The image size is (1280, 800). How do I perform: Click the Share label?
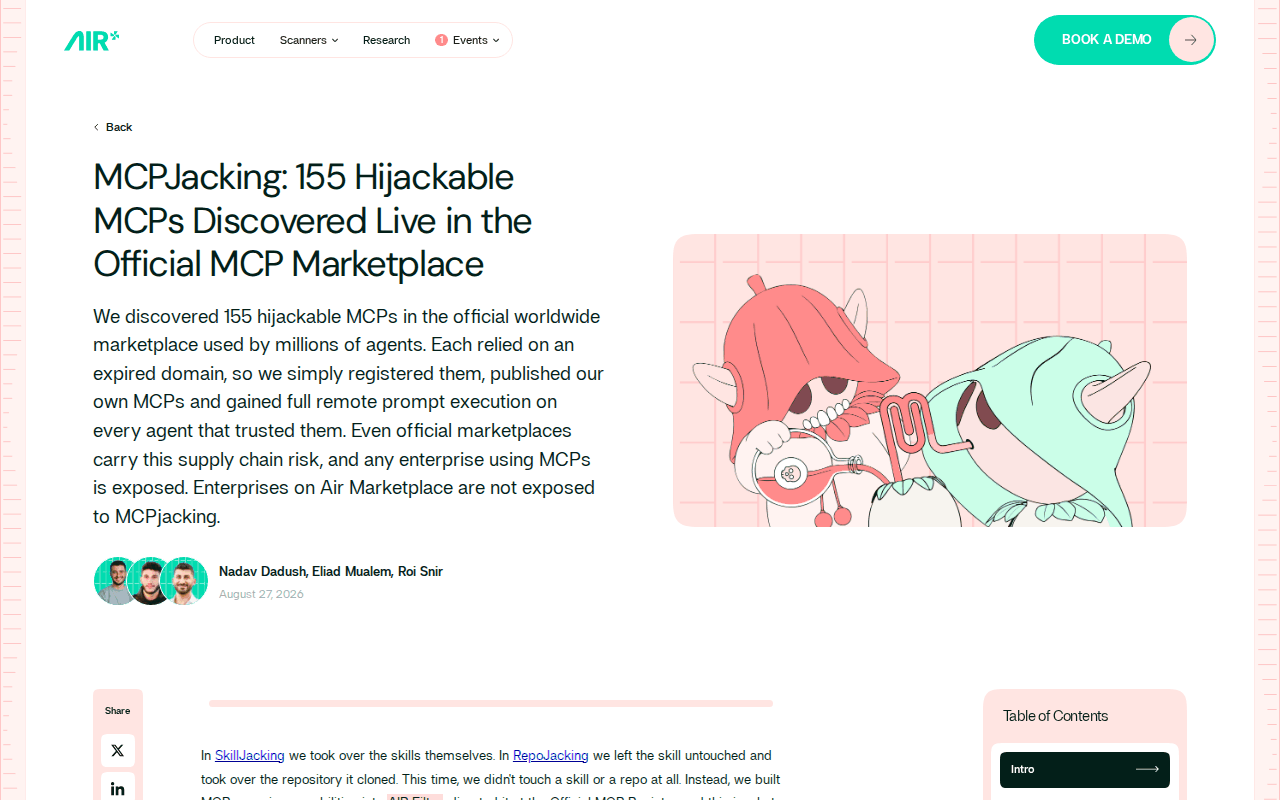117,711
